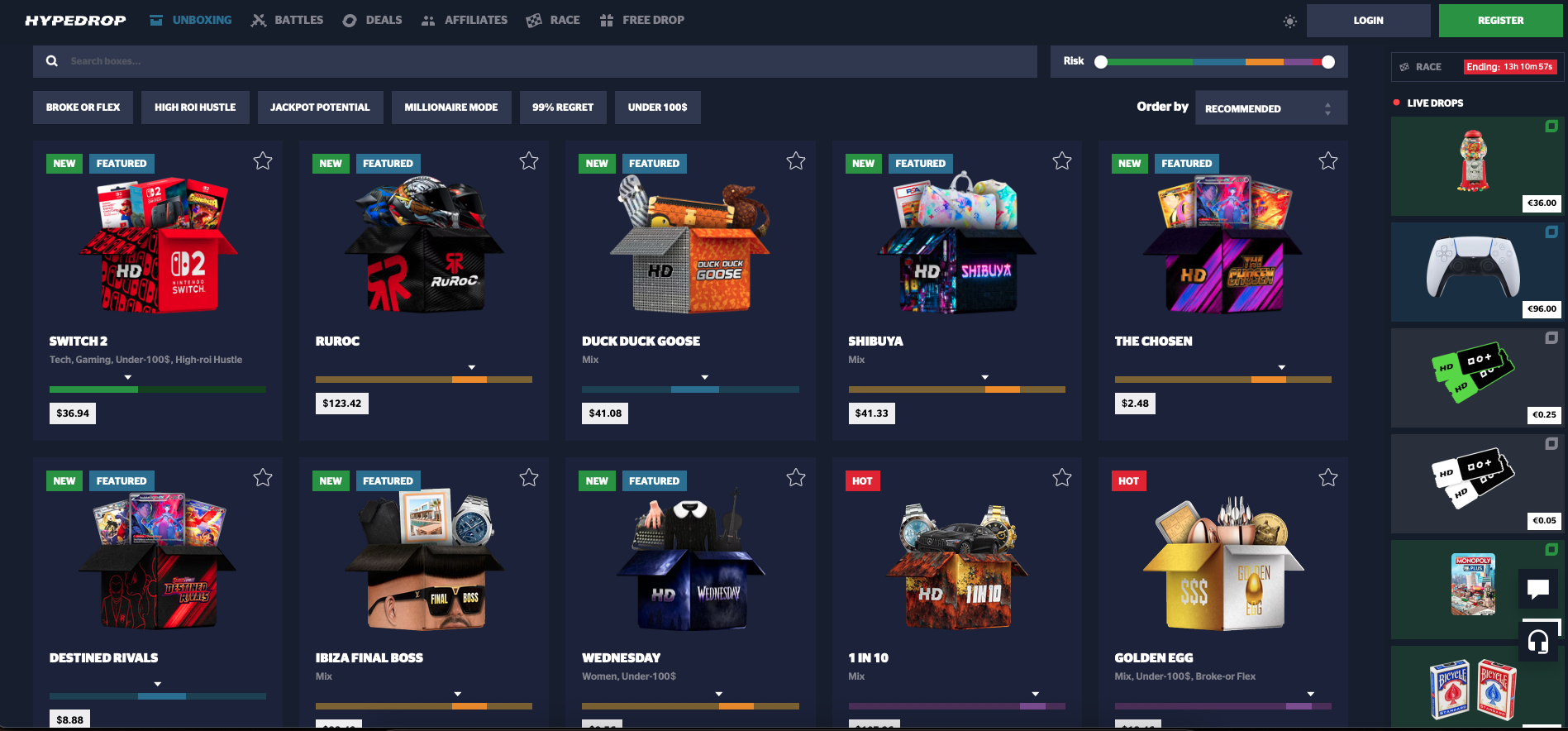The width and height of the screenshot is (1568, 731).
Task: Click the Duck Duck Goose price $41.08
Action: [x=605, y=413]
